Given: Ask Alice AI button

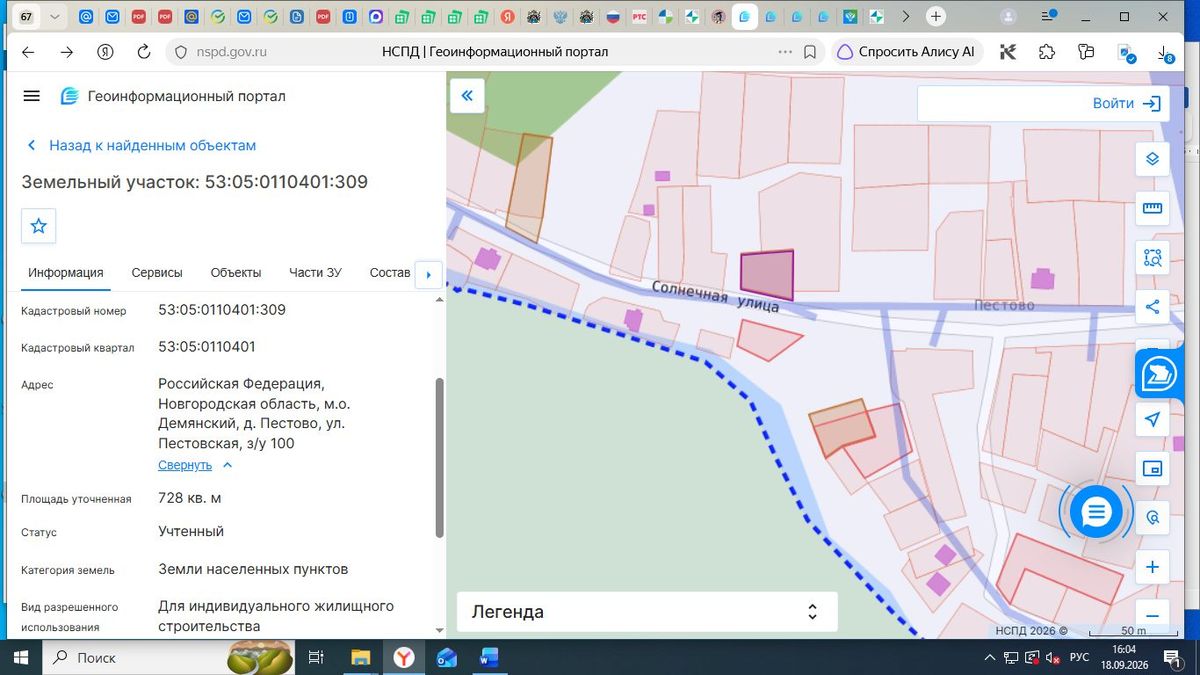Looking at the screenshot, I should tap(906, 52).
